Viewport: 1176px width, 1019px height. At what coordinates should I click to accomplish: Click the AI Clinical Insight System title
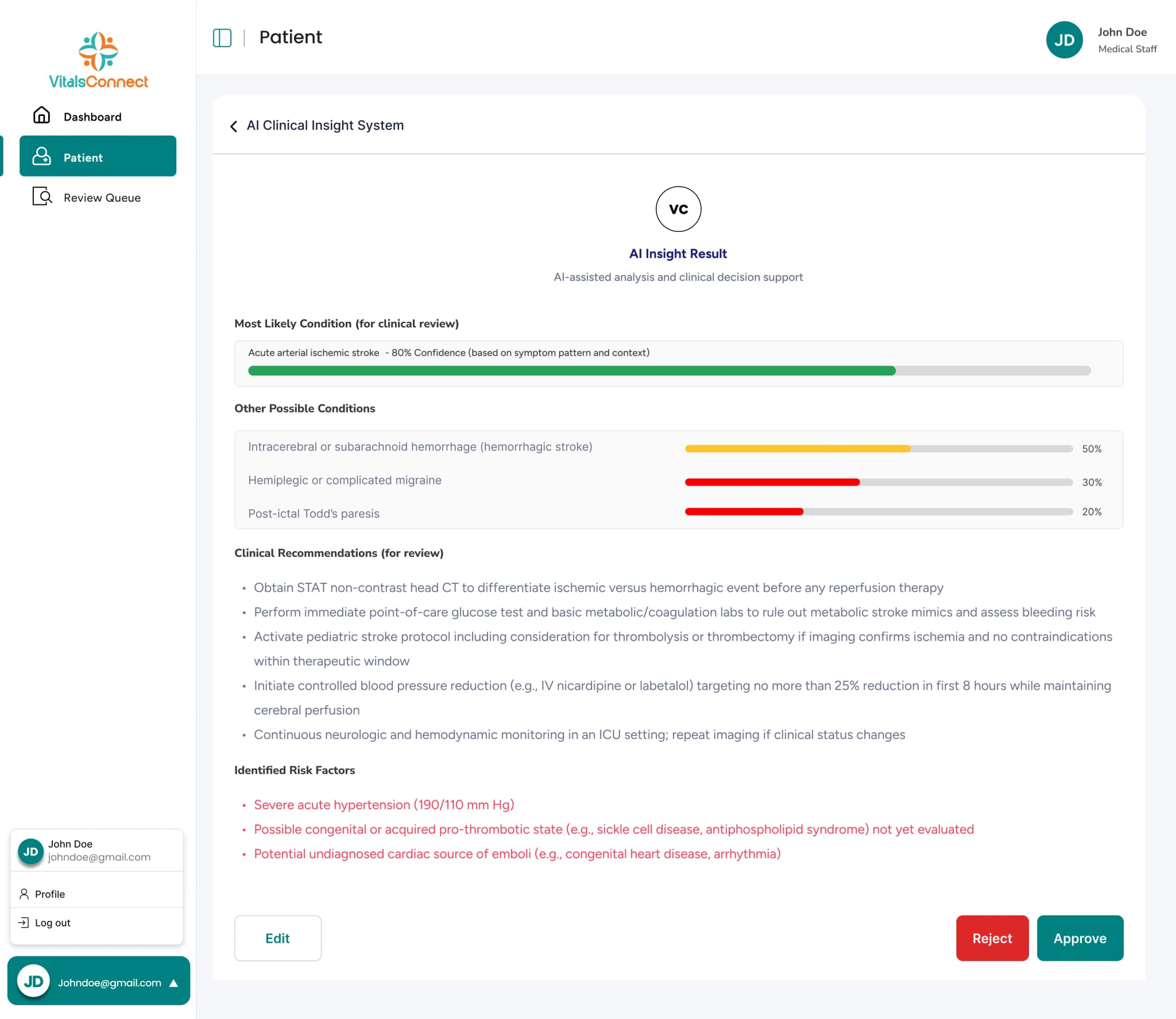tap(325, 126)
